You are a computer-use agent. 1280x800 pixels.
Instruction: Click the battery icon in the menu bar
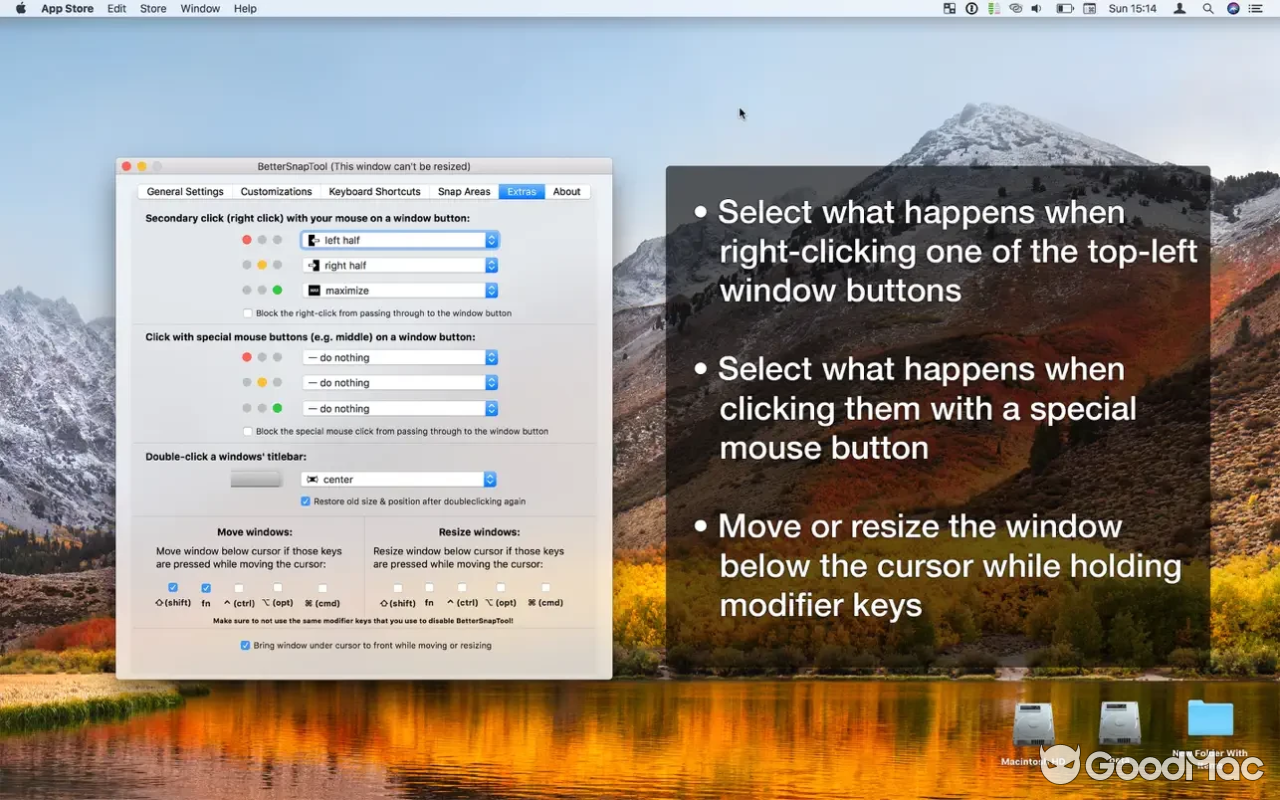click(x=1064, y=8)
